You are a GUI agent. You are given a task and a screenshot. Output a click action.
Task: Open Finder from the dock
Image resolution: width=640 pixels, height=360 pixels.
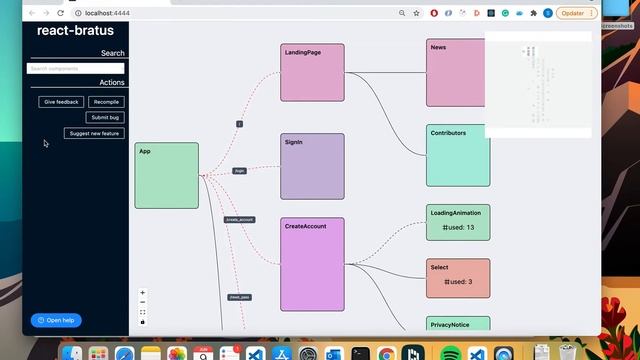coord(72,353)
